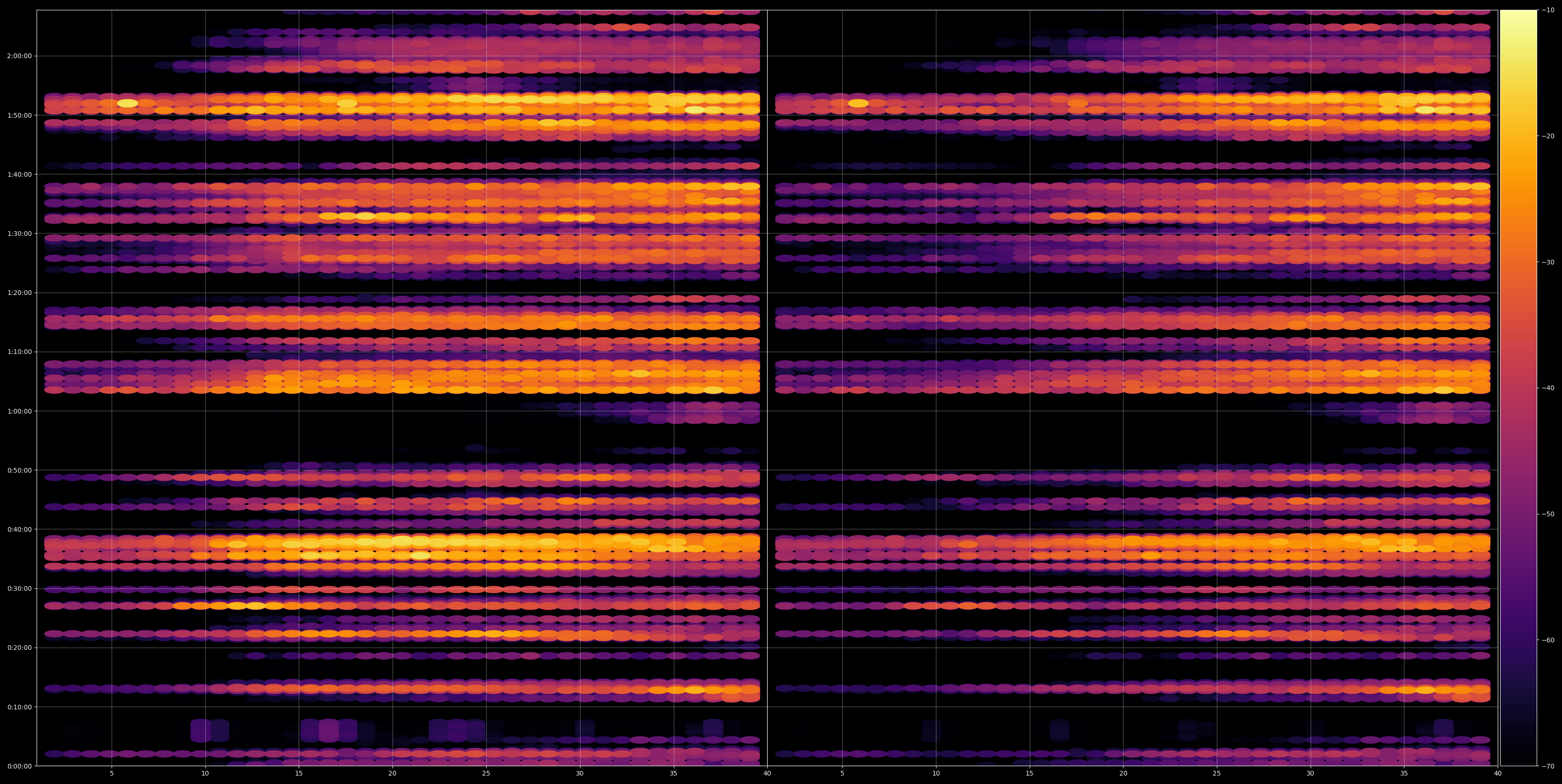Click the inferno colorbar gradient strip
This screenshot has width=1562, height=784.
(x=1518, y=388)
